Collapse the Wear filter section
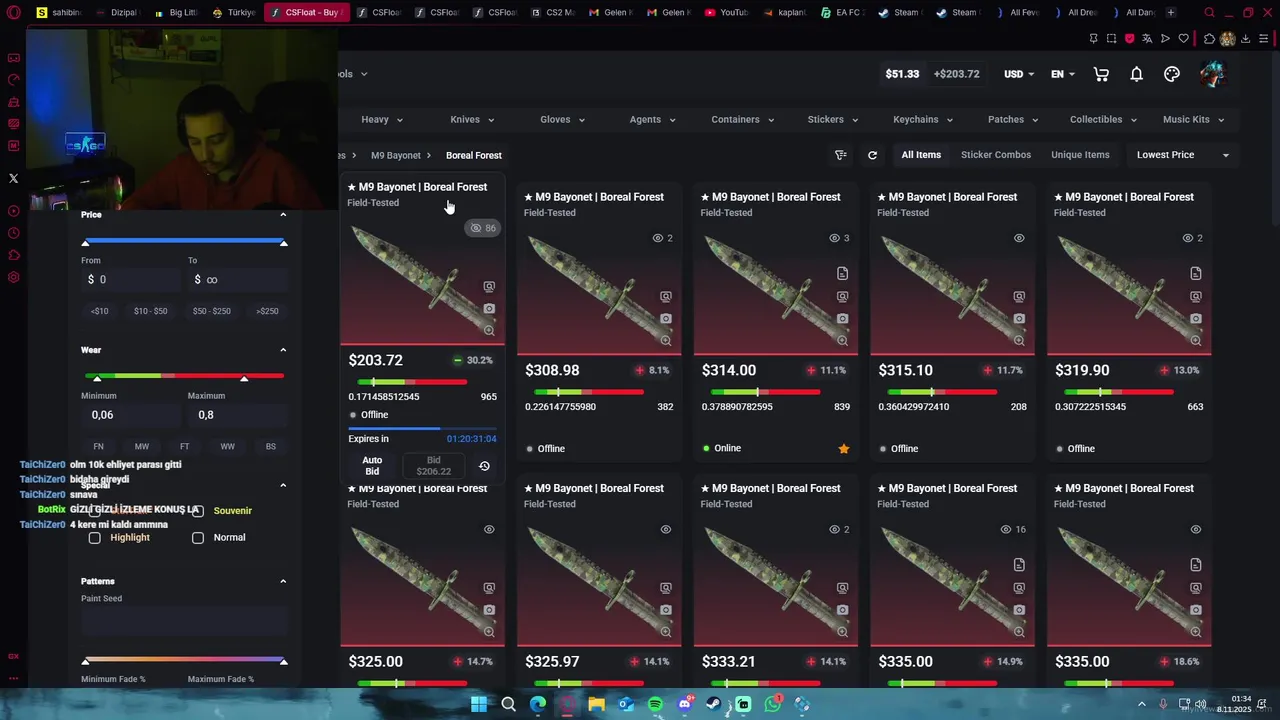 point(283,350)
